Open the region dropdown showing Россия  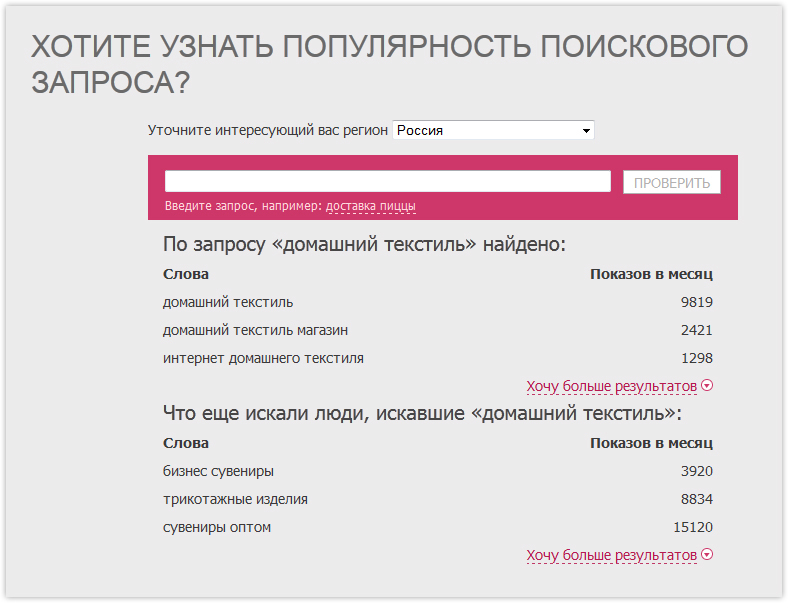point(493,130)
